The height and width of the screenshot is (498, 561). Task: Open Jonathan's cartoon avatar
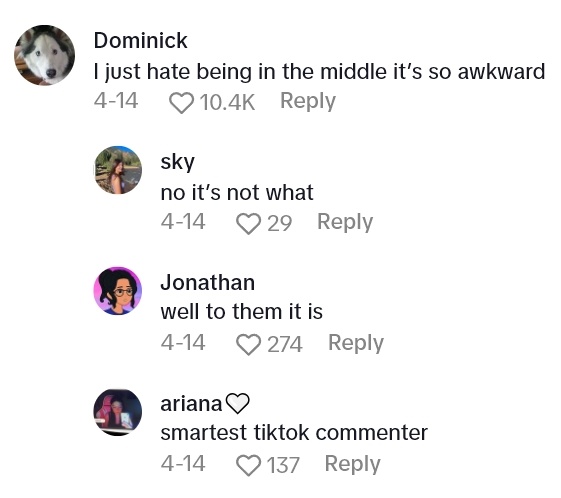coord(118,291)
